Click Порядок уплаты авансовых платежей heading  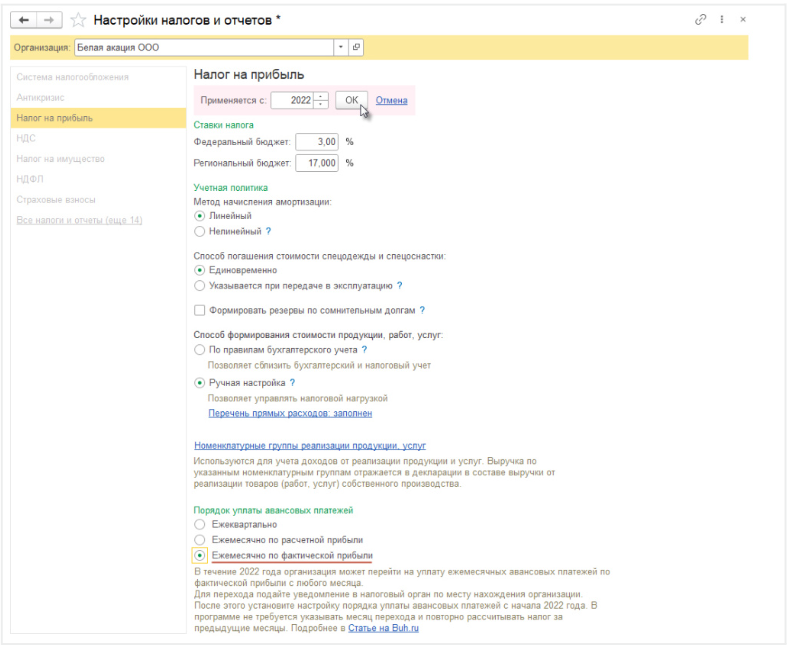tap(274, 510)
